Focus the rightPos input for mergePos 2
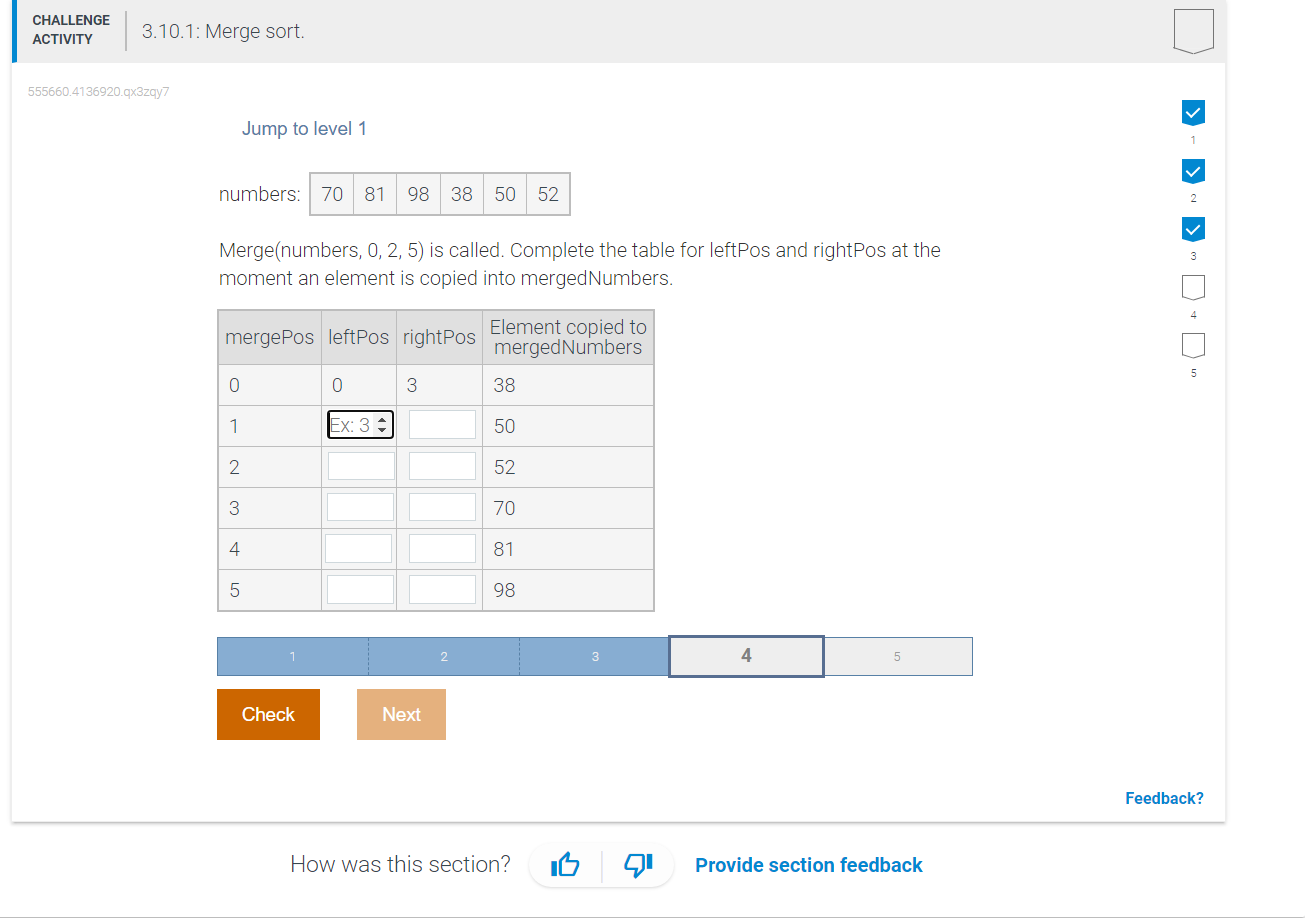Screen dimensions: 1305x918 (x=442, y=466)
